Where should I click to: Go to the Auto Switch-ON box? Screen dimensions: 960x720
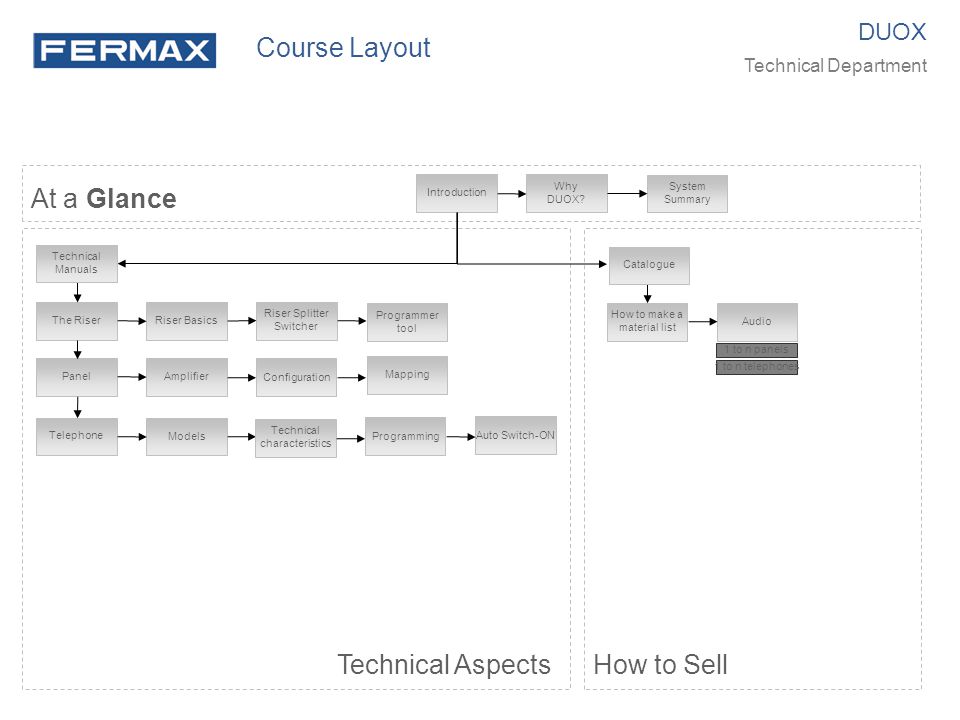(x=516, y=435)
